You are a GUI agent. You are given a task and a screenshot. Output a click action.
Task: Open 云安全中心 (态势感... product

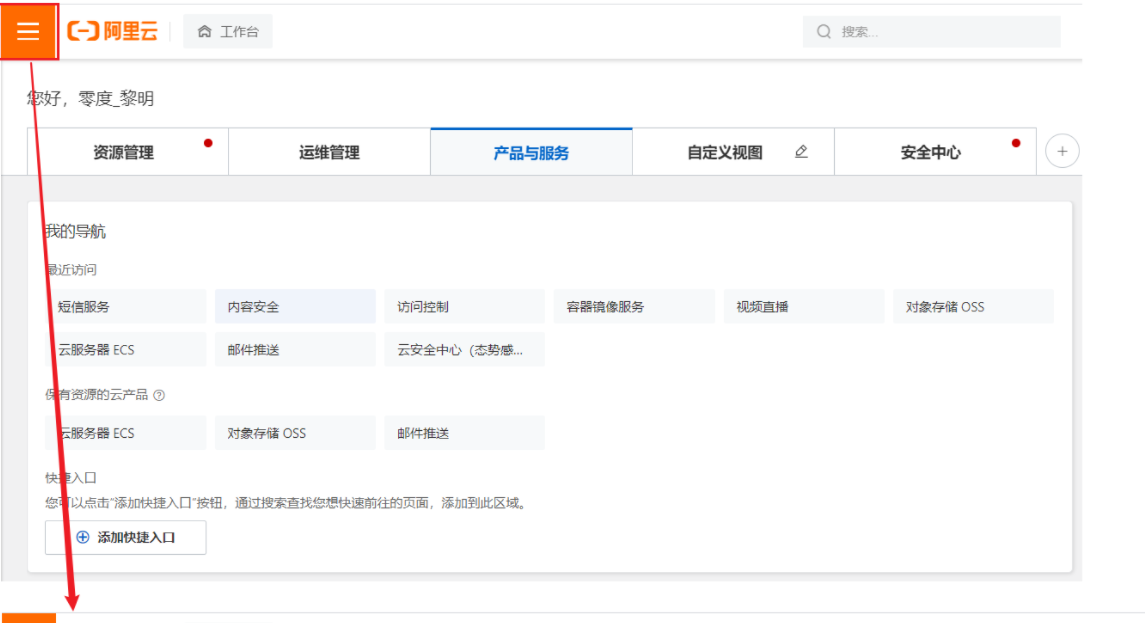tap(464, 350)
